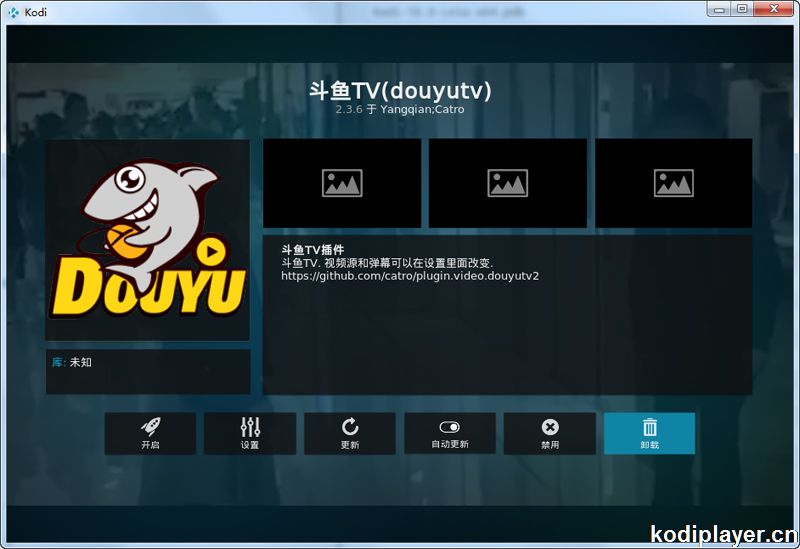Click the github.com/catro plugin URL text
800x549 pixels.
[410, 276]
